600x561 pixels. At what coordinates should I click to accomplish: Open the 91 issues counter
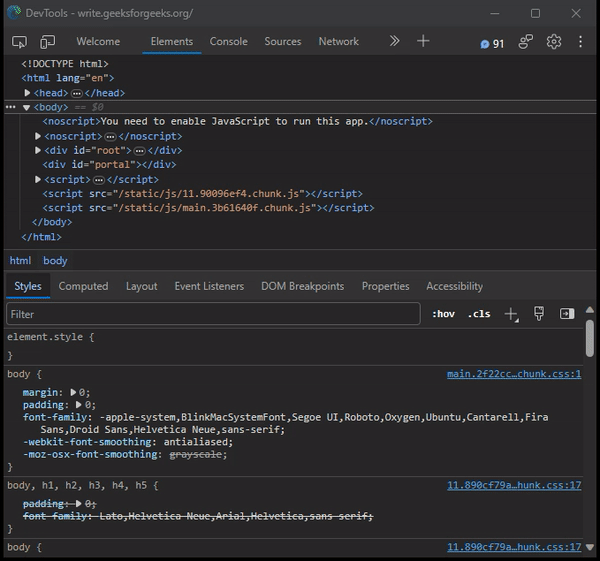(x=492, y=43)
